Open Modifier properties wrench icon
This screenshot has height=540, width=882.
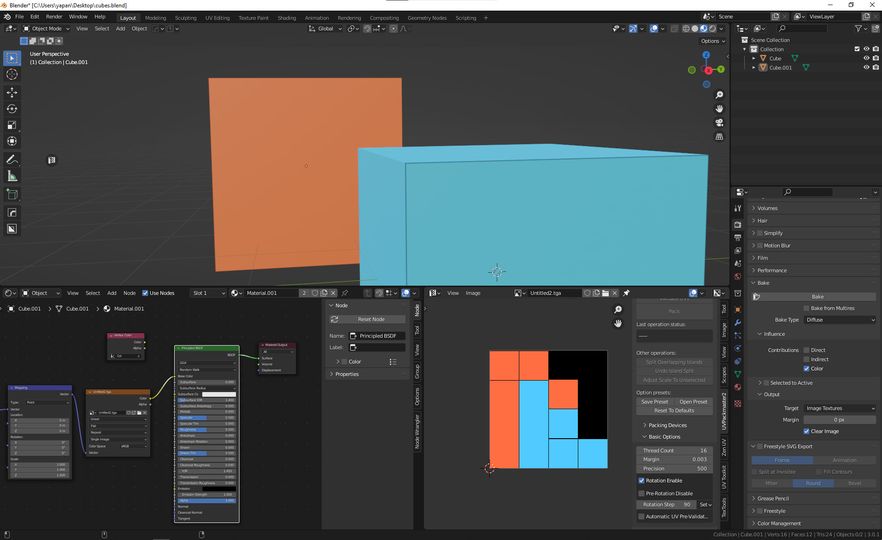737,323
